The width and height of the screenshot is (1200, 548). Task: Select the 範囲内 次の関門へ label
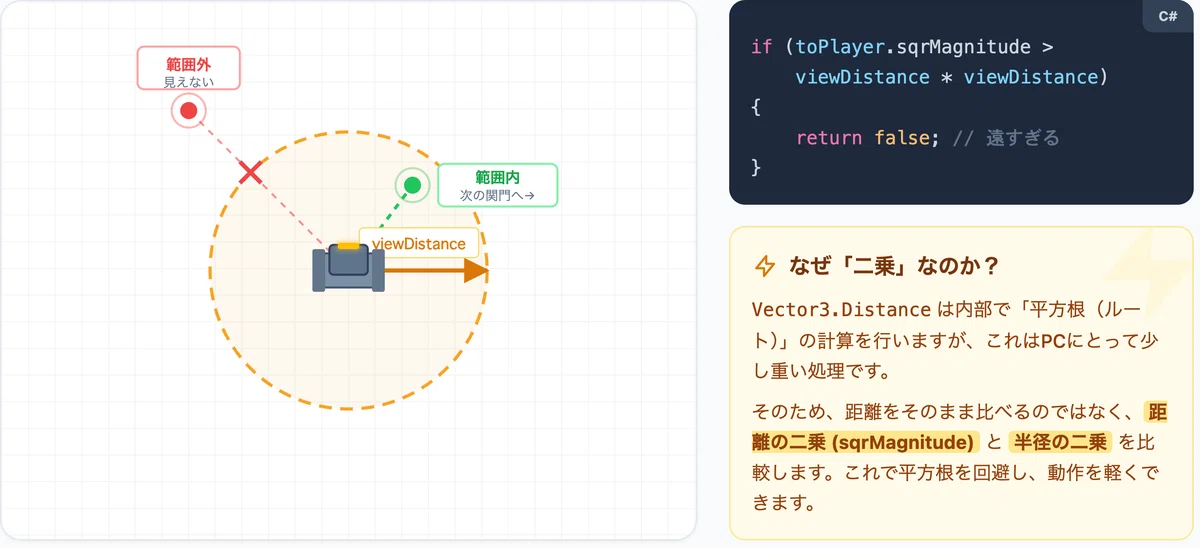click(498, 185)
